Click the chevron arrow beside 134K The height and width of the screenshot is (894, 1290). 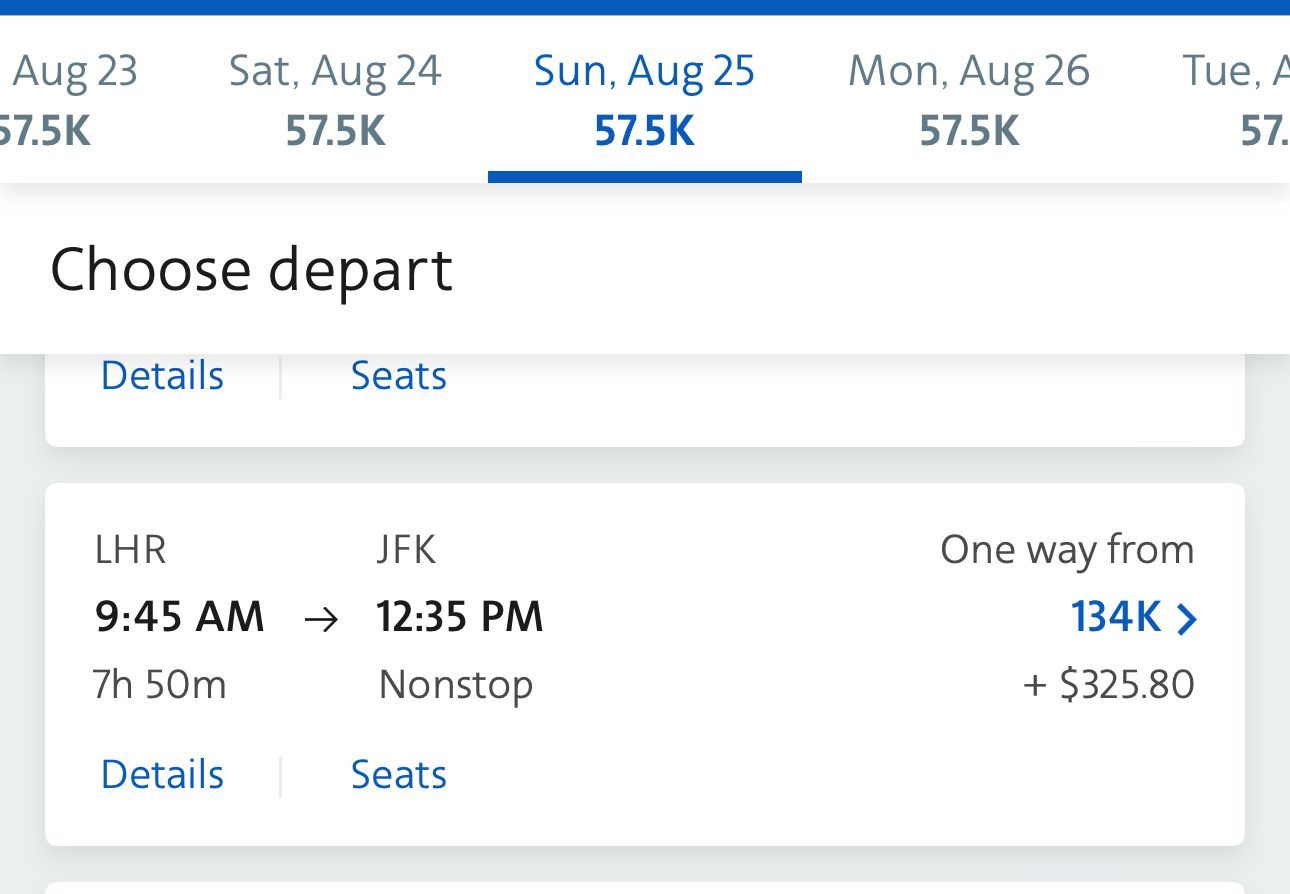[1187, 620]
